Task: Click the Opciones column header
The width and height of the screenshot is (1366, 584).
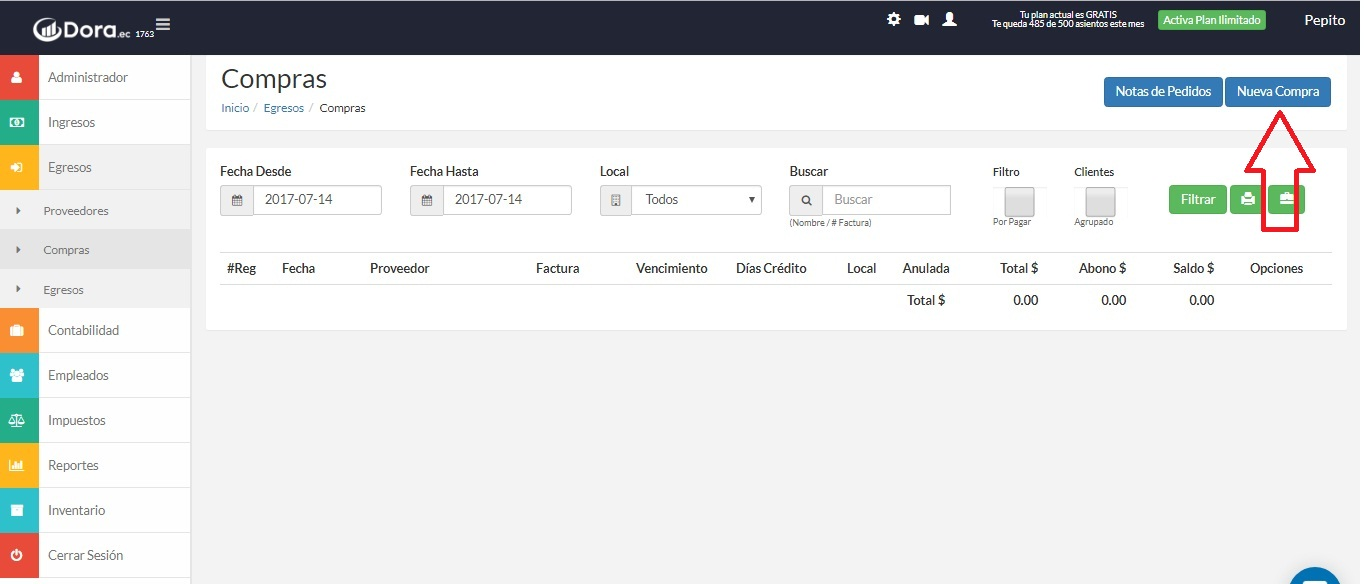Action: coord(1277,268)
